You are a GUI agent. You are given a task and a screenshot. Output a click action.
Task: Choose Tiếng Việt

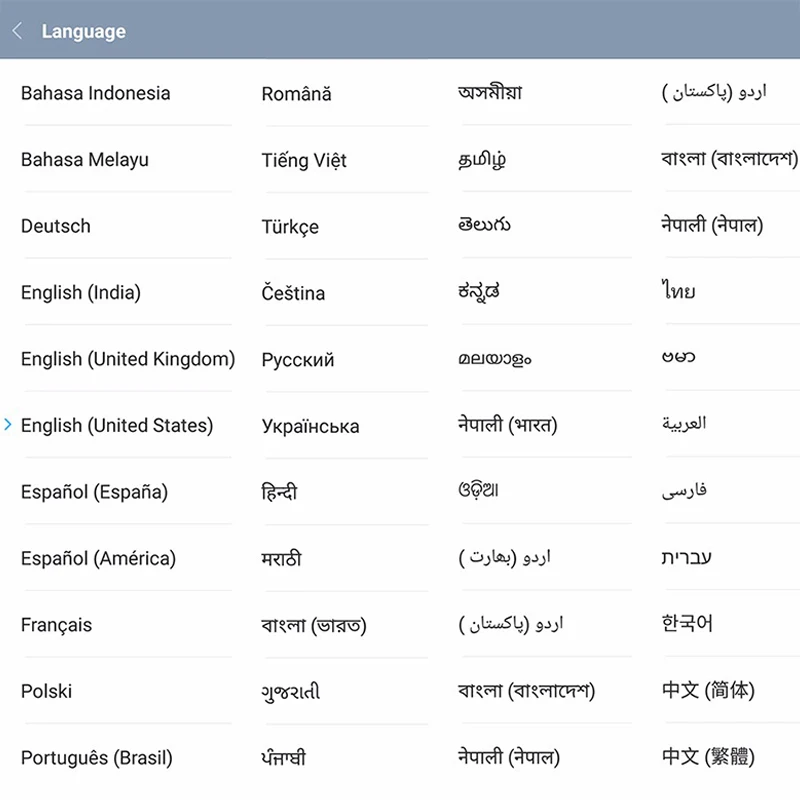[304, 160]
